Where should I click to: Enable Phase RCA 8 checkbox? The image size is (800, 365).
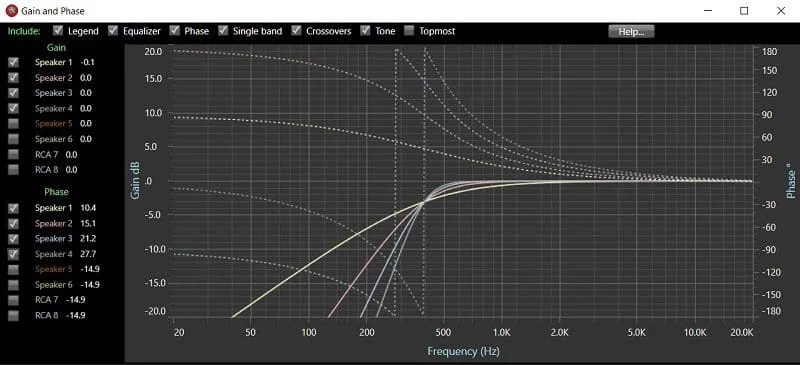pos(13,315)
